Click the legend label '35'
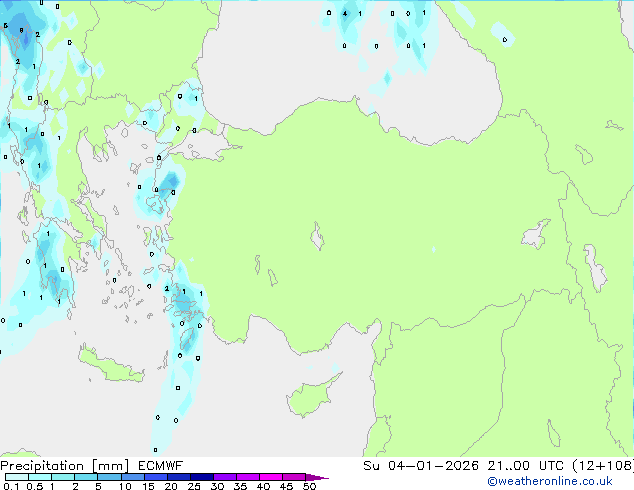This screenshot has height=490, width=634. 241,486
